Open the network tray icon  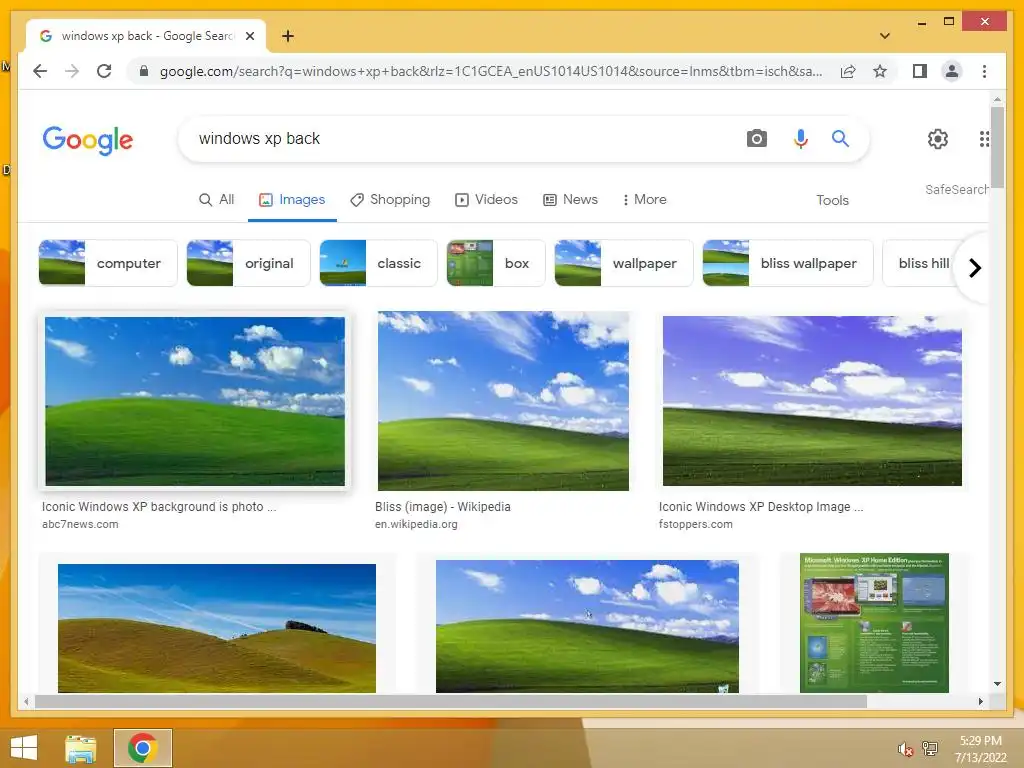[x=930, y=748]
